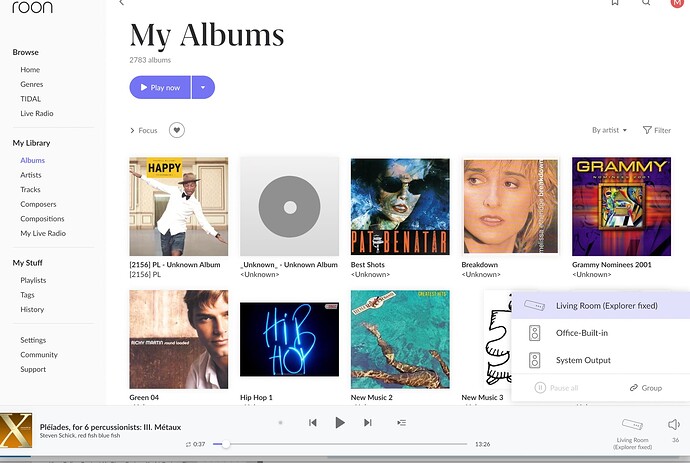The width and height of the screenshot is (690, 463).
Task: Seek using the track progress slider
Action: point(340,444)
